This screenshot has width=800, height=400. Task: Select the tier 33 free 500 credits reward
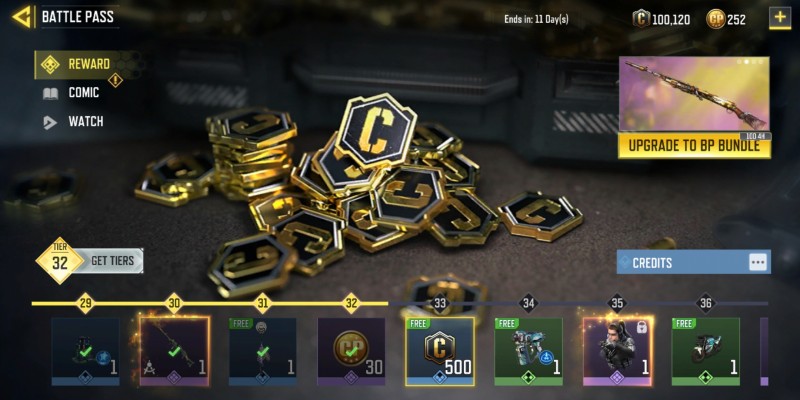tap(440, 352)
